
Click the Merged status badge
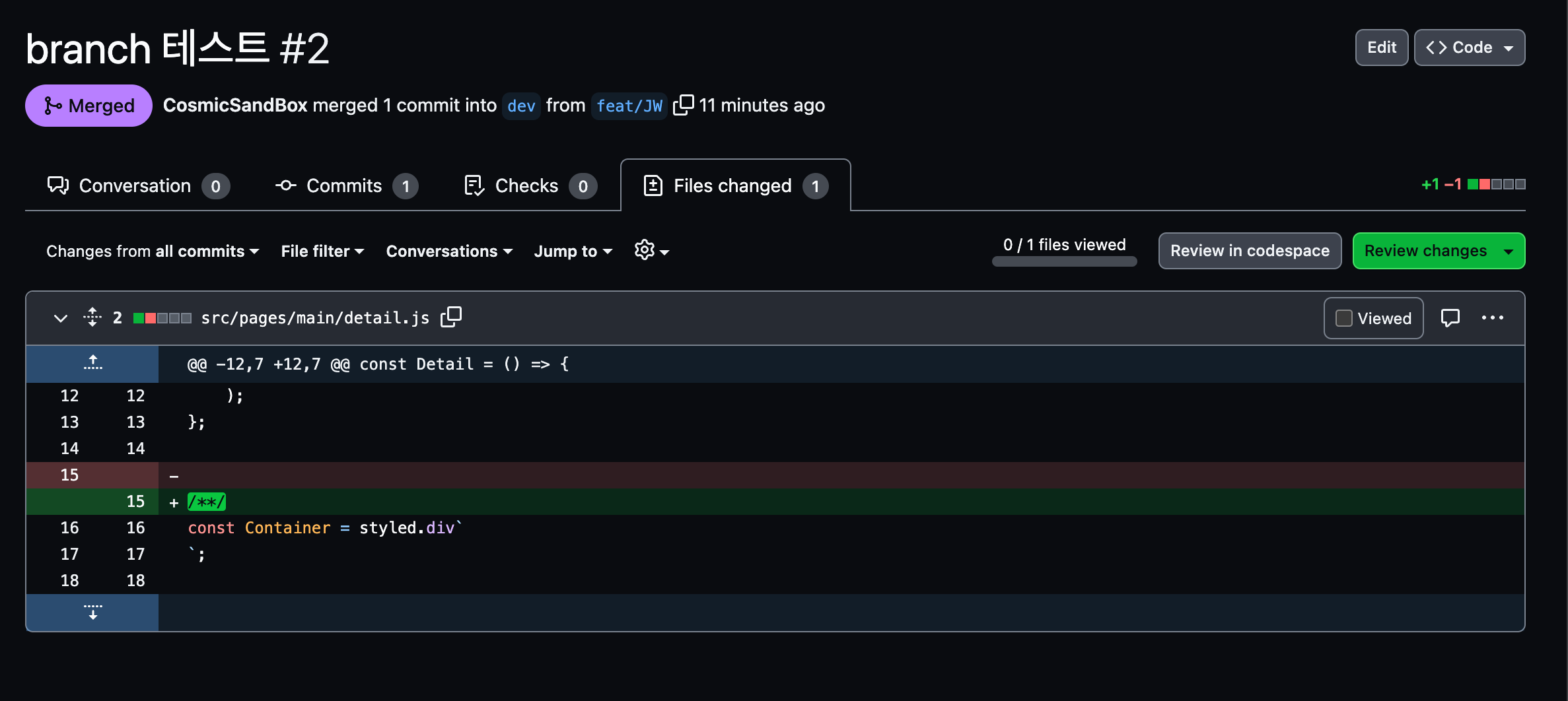click(x=89, y=105)
